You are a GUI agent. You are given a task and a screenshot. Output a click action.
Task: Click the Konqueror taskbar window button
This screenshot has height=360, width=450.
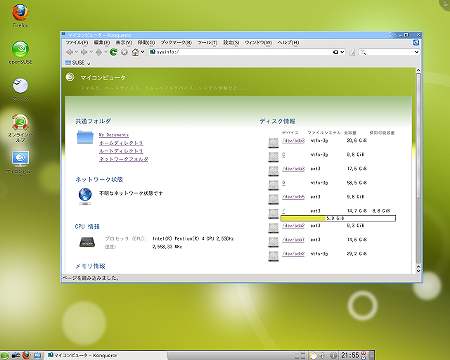[106, 355]
